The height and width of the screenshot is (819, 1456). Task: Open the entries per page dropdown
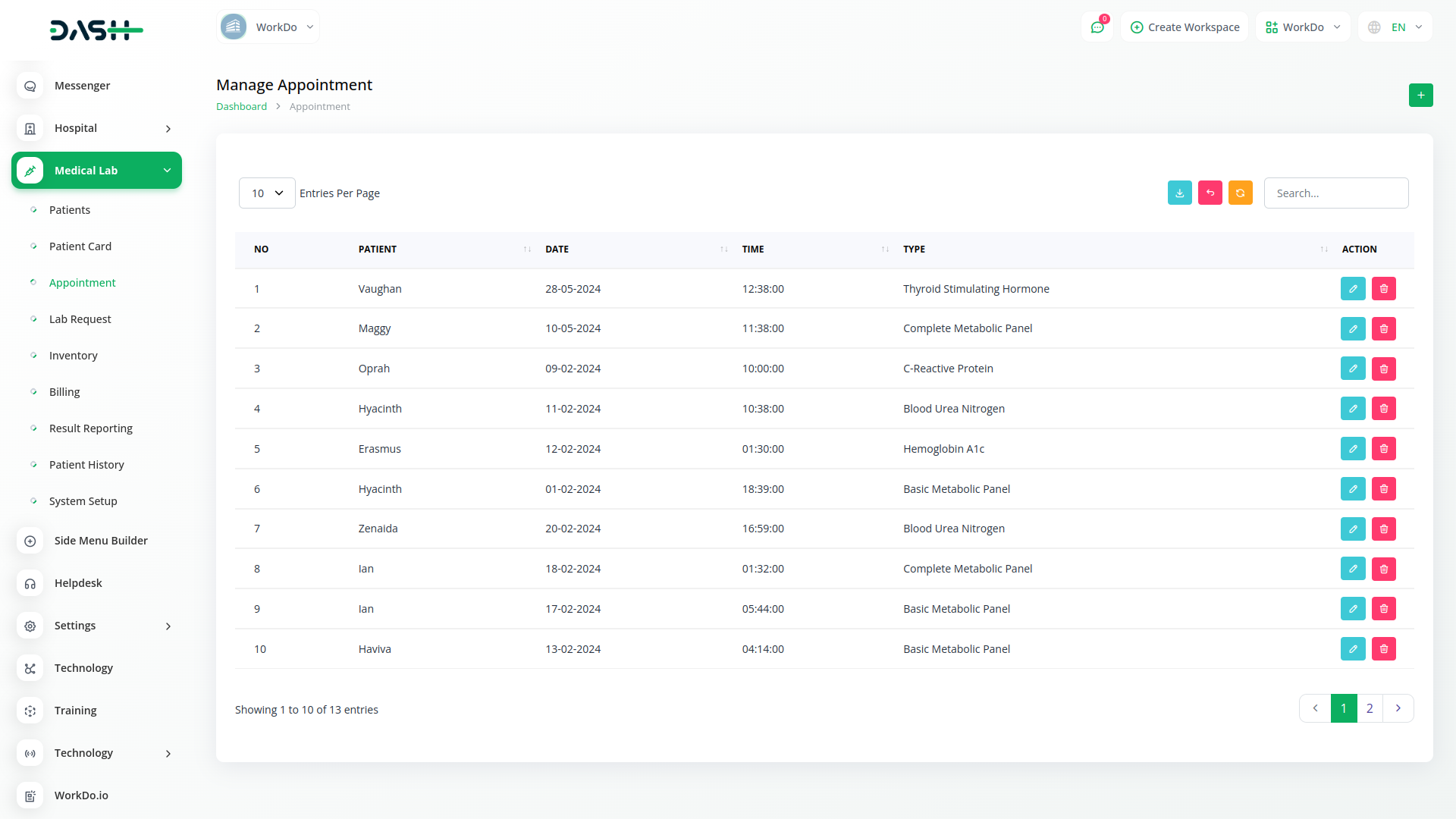tap(267, 193)
